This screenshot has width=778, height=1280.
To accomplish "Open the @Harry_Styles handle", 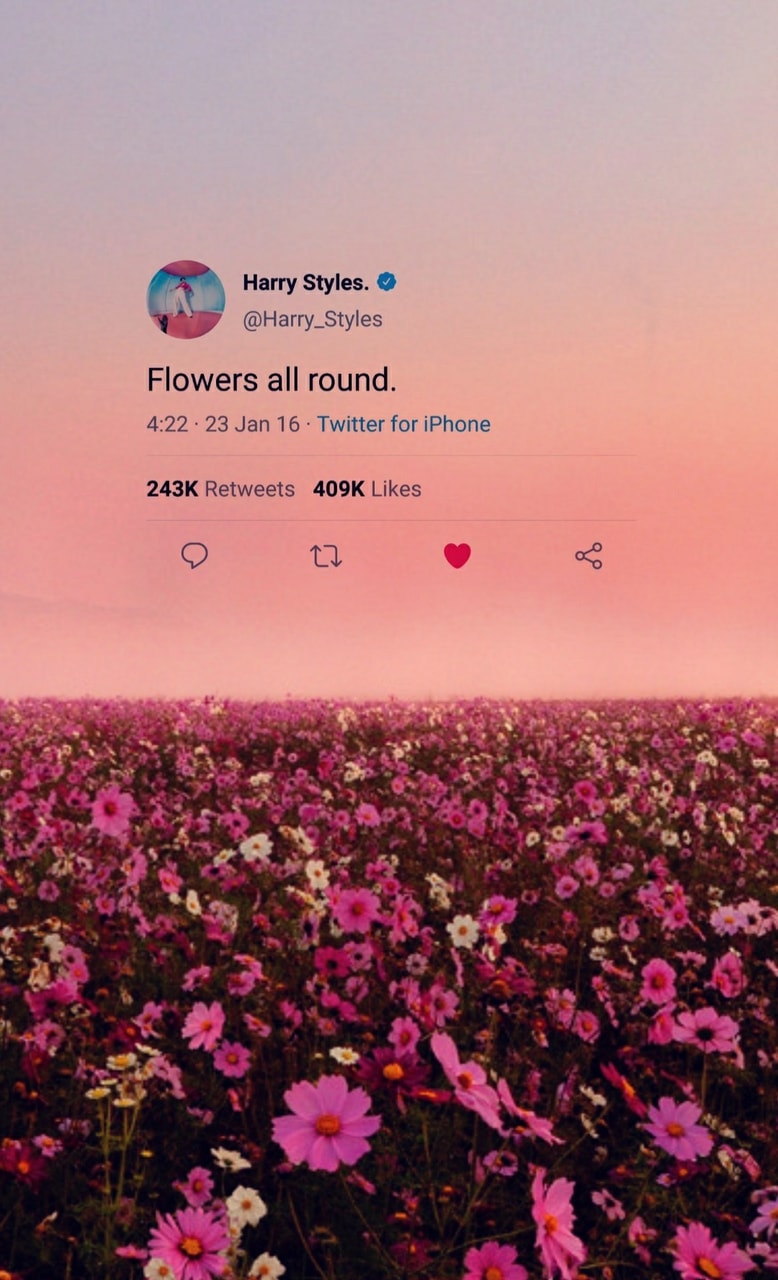I will [313, 319].
